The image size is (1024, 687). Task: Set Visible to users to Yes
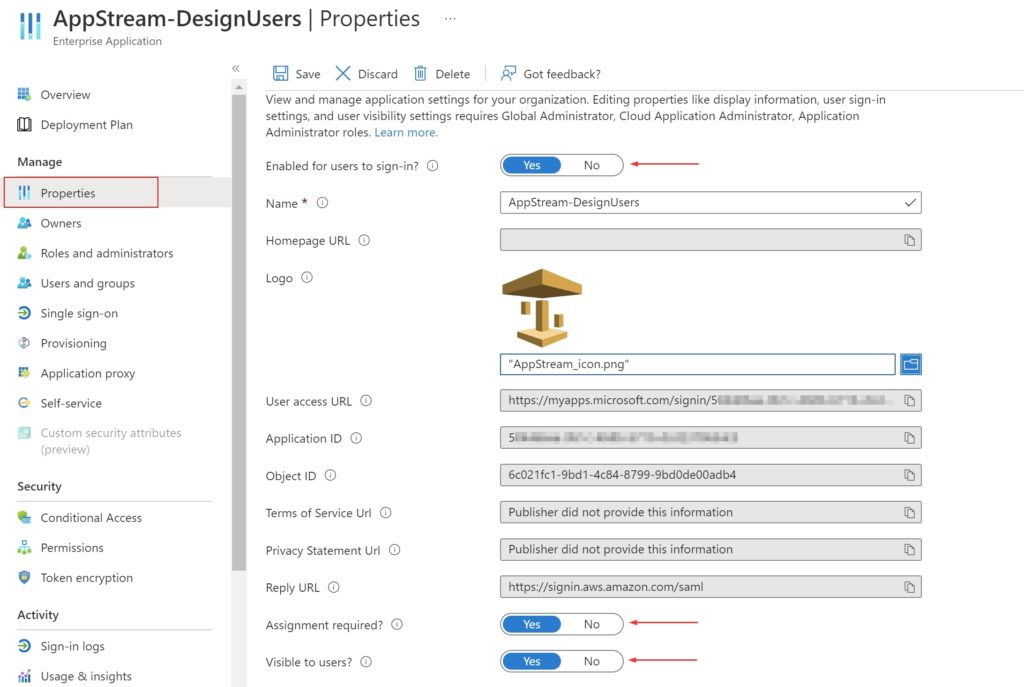pos(532,662)
